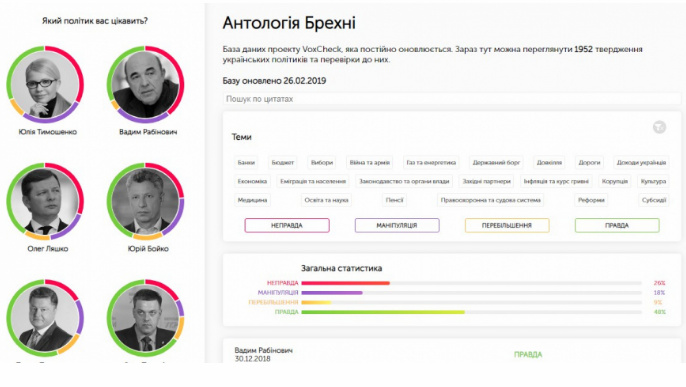This screenshot has width=686, height=387.
Task: Open Юлія Тимошенко's portrait
Action: click(45, 84)
